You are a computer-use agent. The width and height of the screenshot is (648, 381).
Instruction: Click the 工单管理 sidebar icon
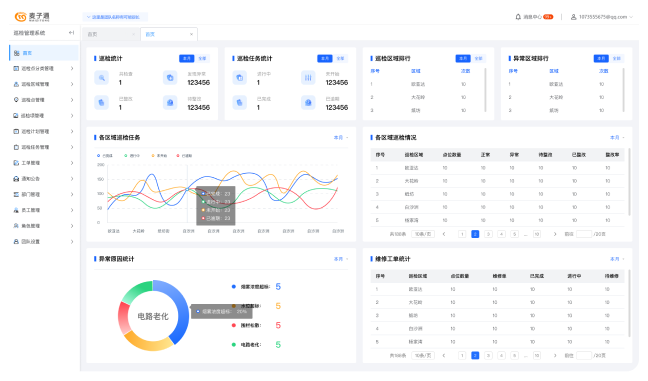click(x=16, y=163)
